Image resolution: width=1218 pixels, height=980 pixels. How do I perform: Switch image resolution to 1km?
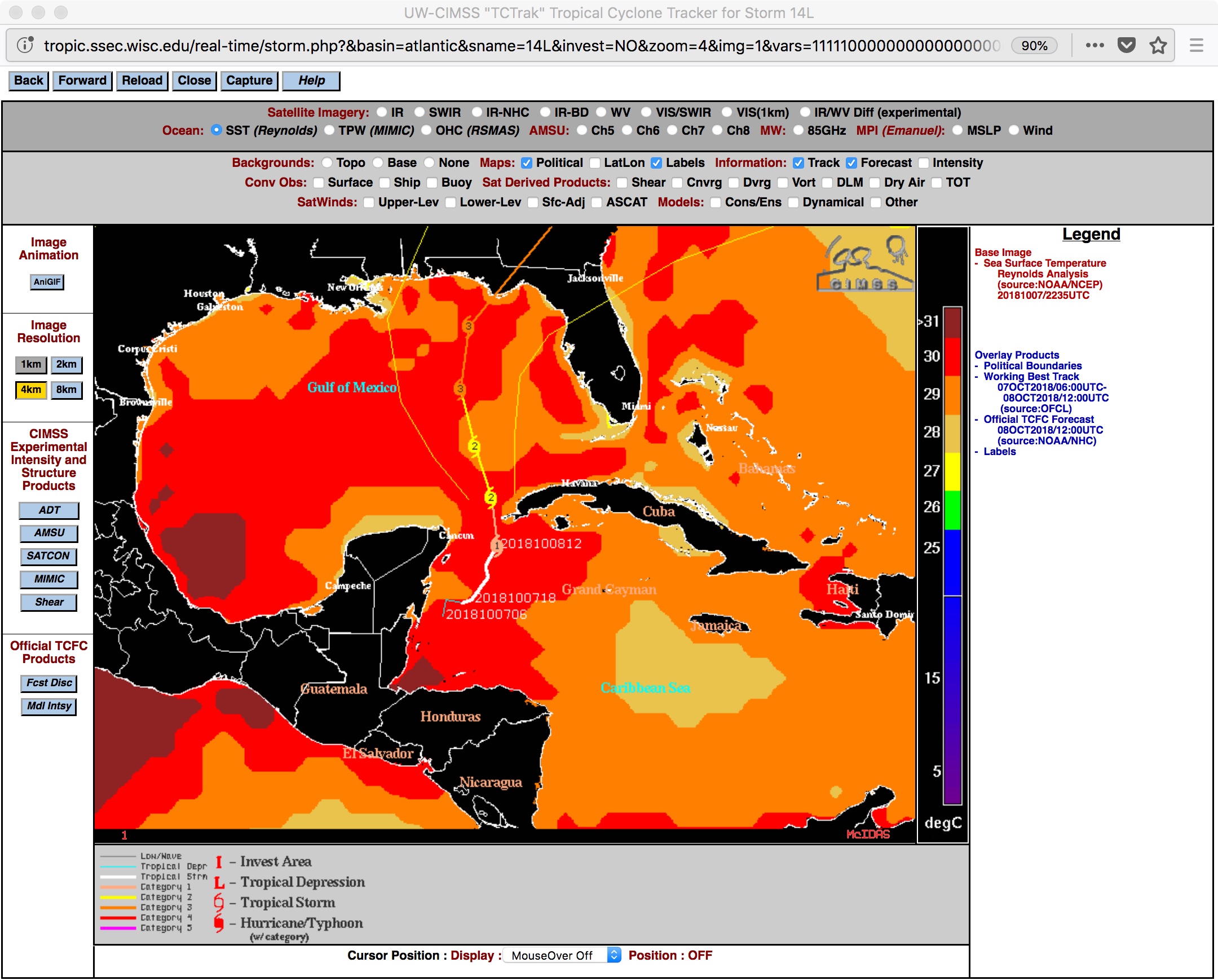coord(31,365)
